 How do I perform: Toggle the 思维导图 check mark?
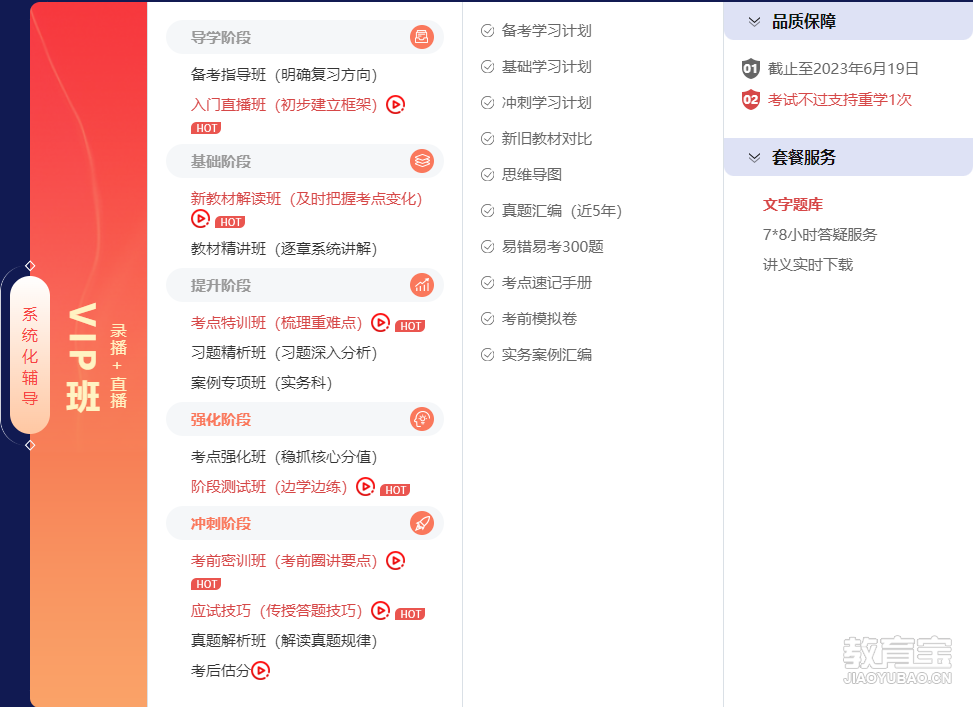point(488,175)
